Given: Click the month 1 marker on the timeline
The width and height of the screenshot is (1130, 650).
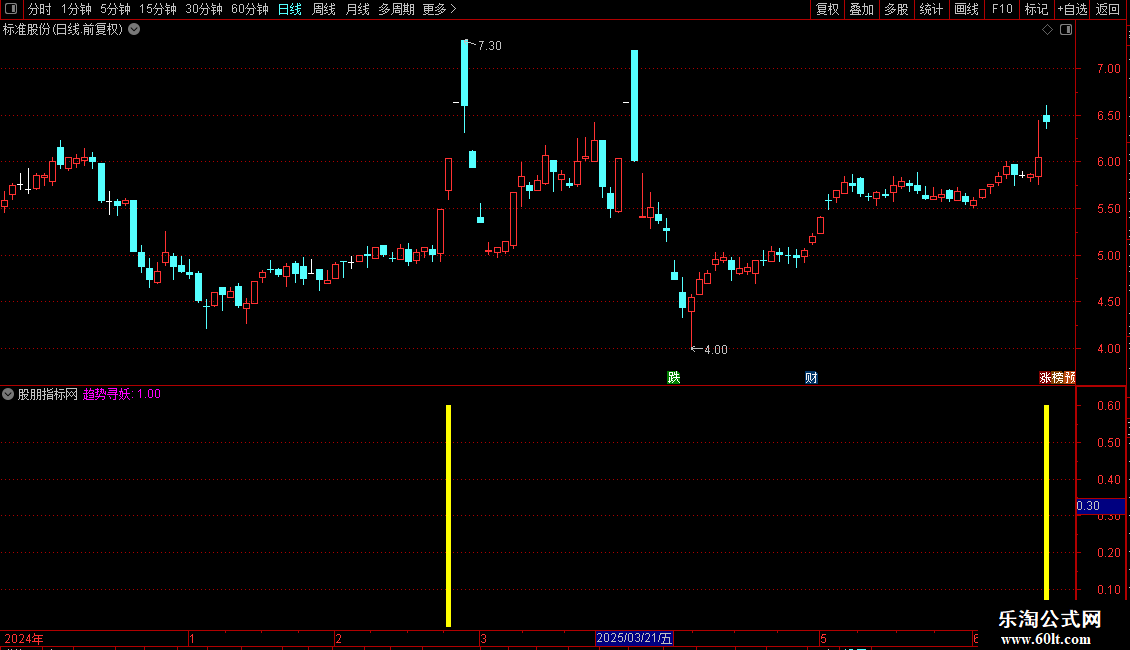Looking at the screenshot, I should 192,639.
